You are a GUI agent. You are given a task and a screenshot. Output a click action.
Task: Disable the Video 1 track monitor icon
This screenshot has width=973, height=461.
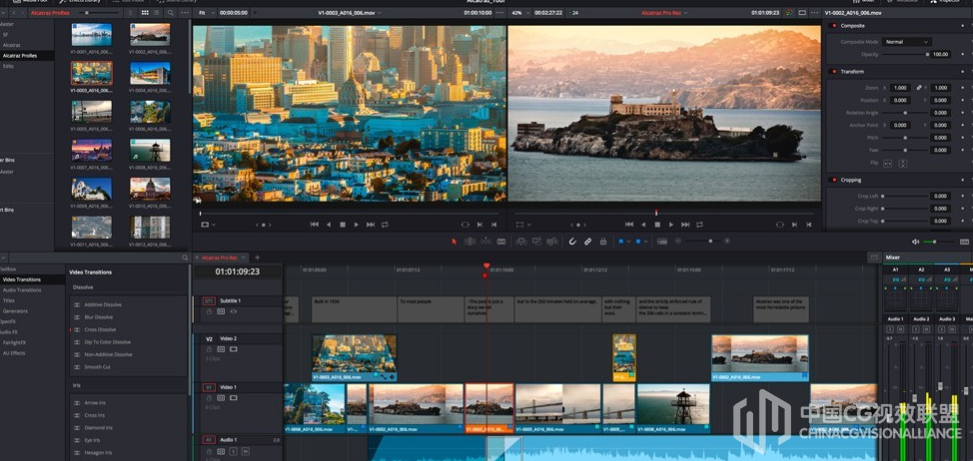(x=233, y=398)
